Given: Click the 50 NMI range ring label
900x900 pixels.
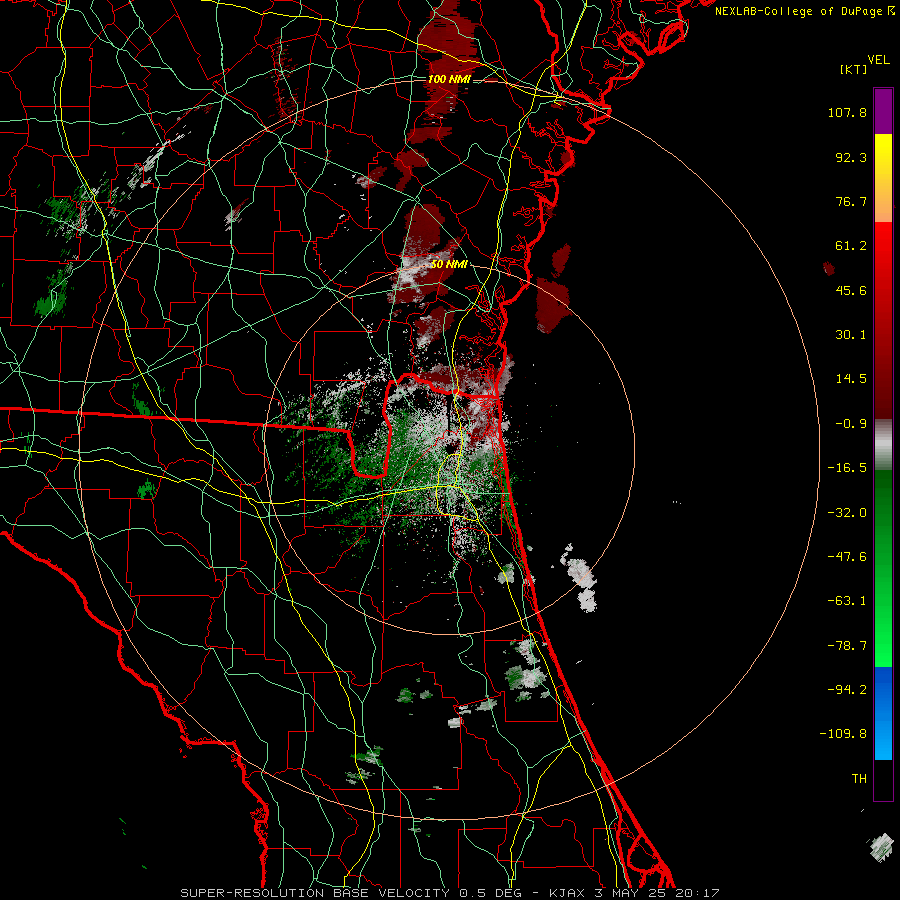Looking at the screenshot, I should pos(449,264).
